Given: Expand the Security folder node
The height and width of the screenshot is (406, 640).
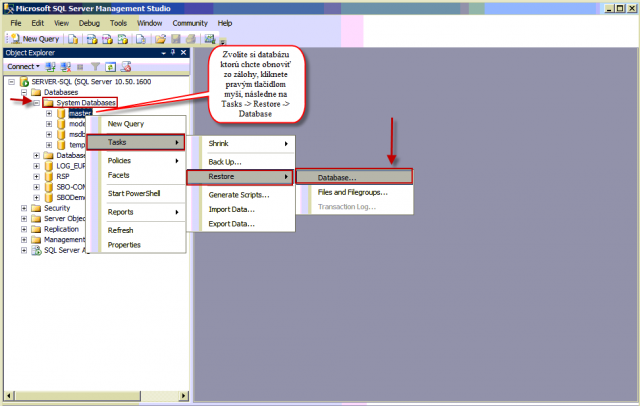Looking at the screenshot, I should (x=24, y=208).
